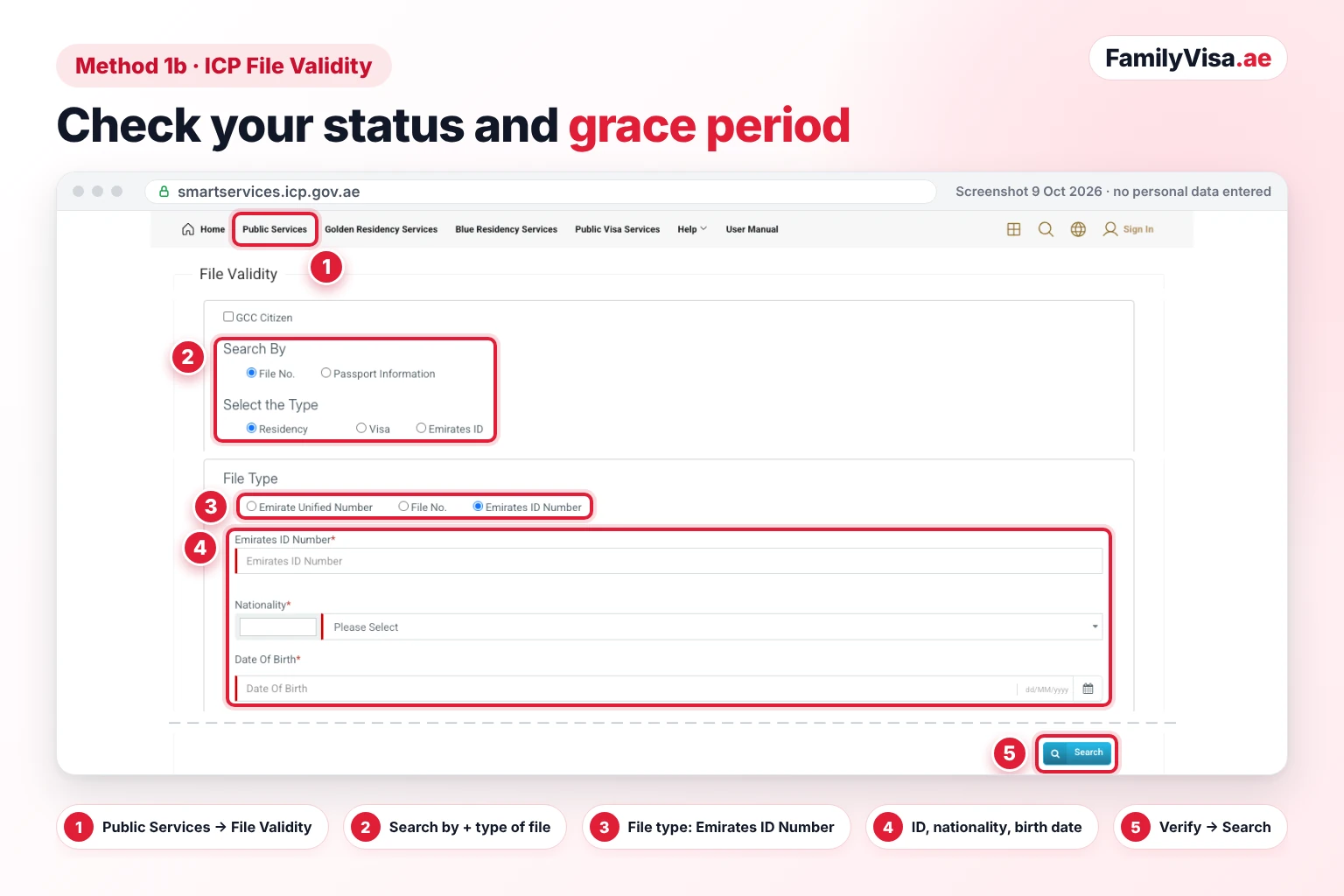Open the grid apps icon in header
The image size is (1344, 896).
click(x=1014, y=229)
